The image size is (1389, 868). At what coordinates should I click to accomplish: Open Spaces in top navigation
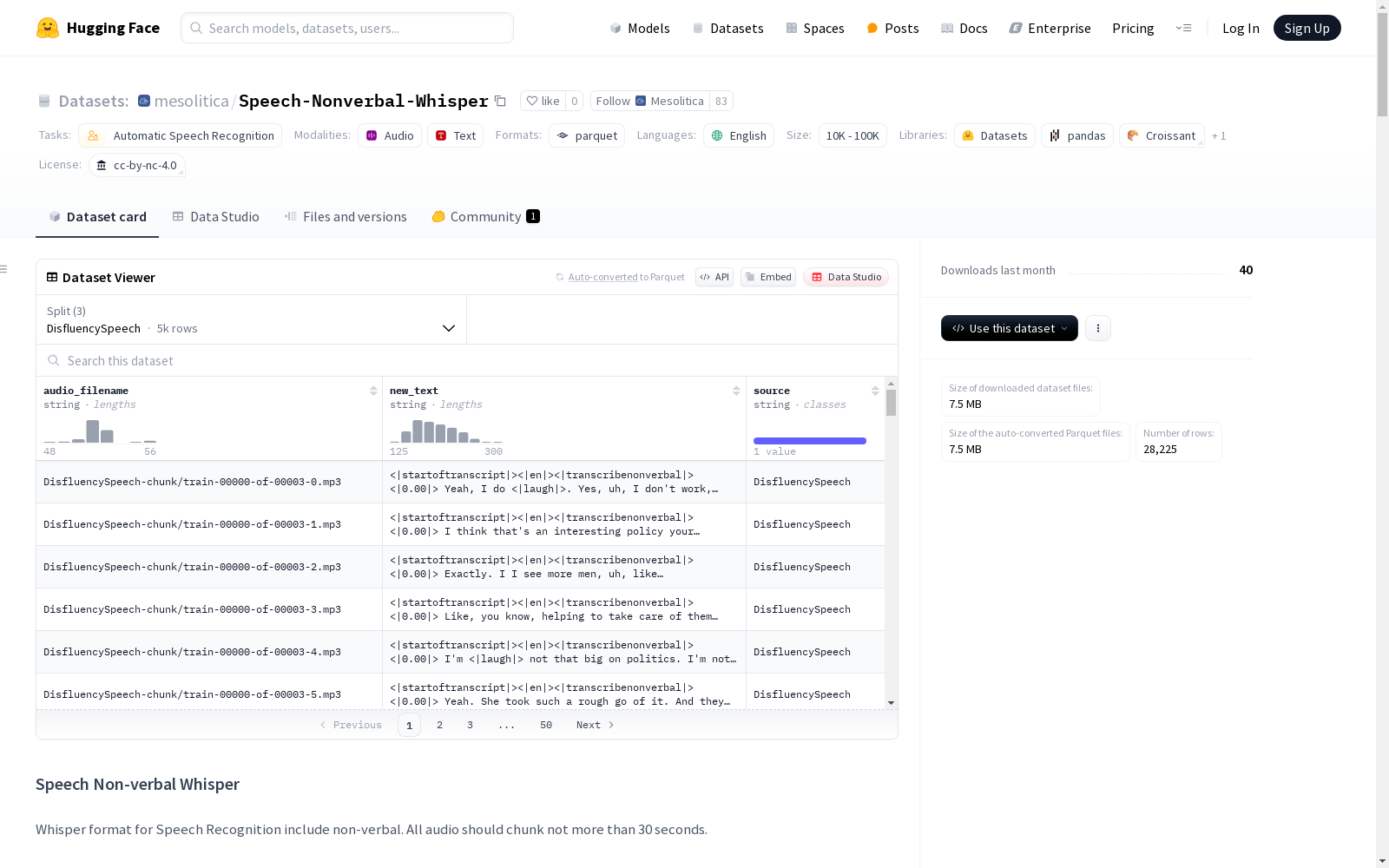(815, 28)
